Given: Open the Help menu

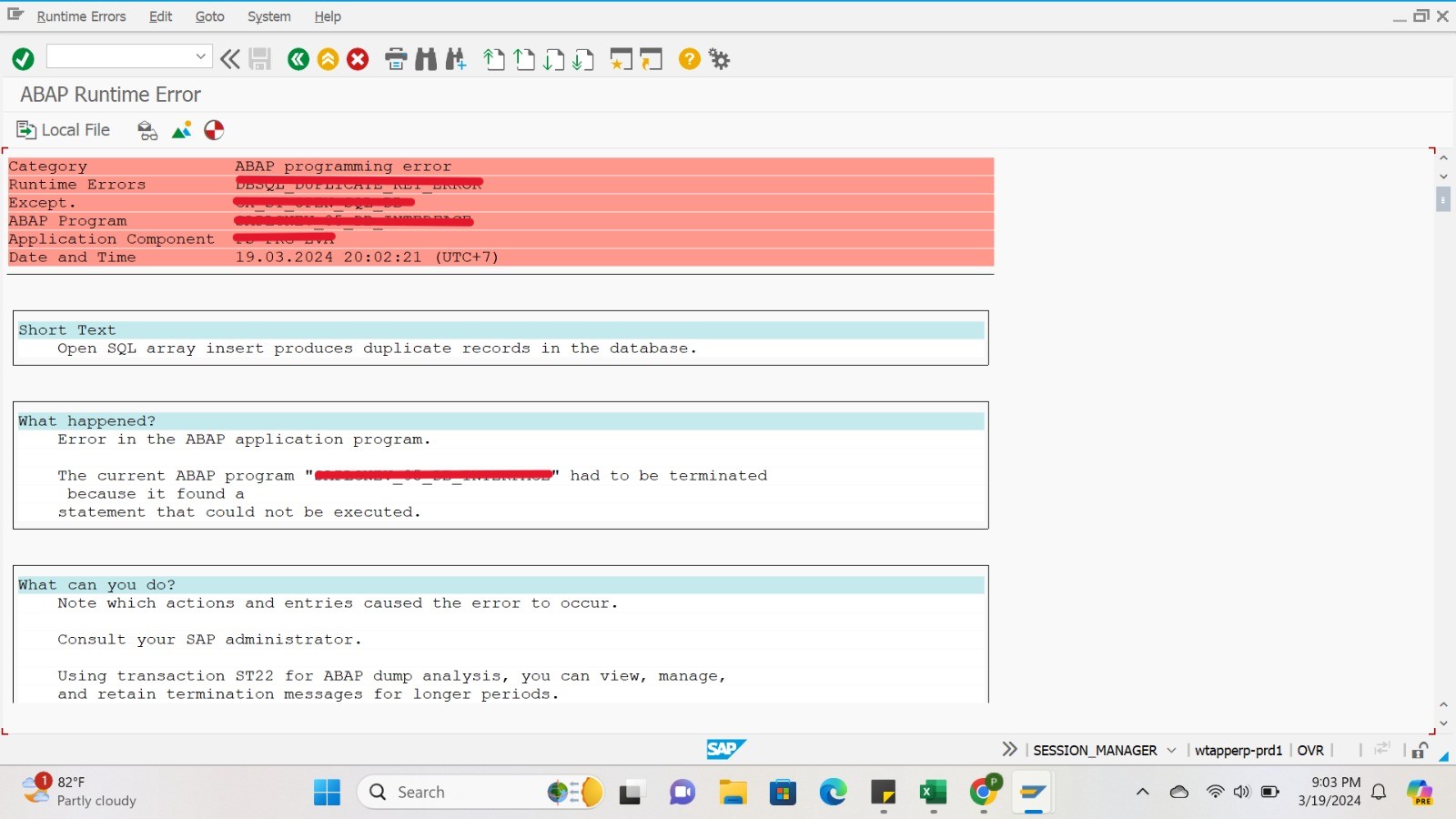Looking at the screenshot, I should click(328, 16).
